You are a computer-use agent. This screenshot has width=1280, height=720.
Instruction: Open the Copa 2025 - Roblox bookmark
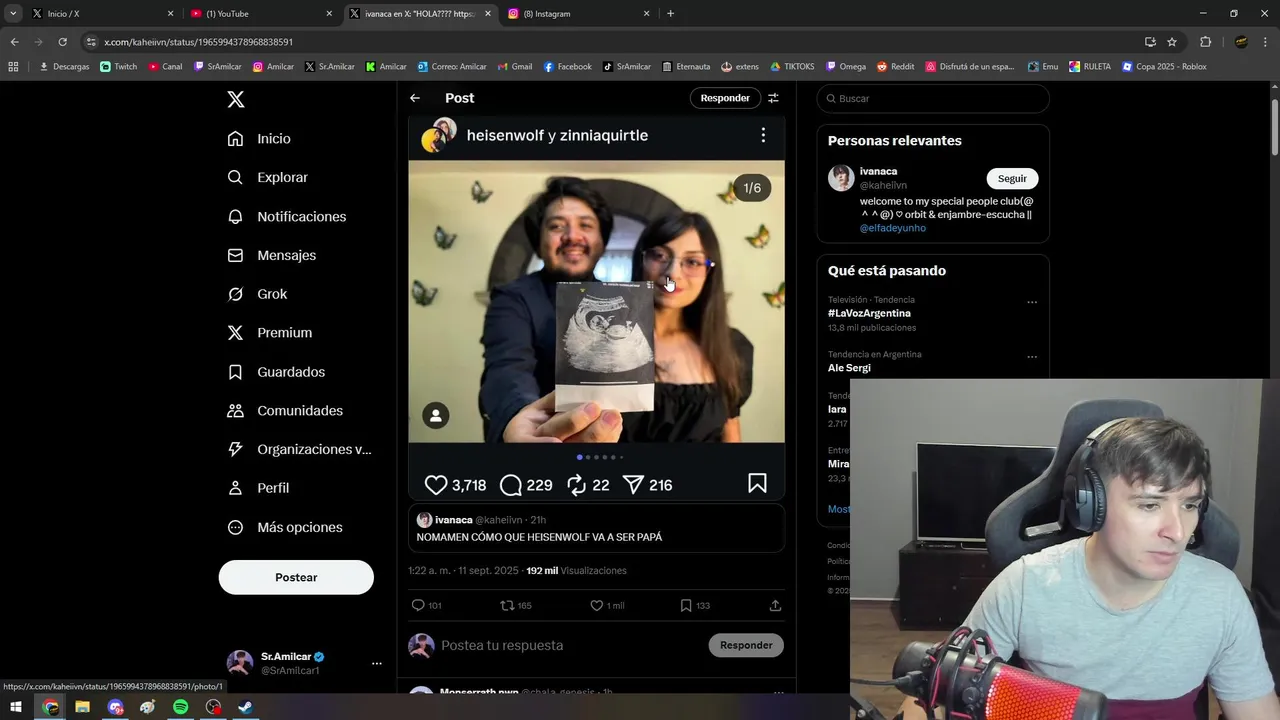pos(1164,67)
